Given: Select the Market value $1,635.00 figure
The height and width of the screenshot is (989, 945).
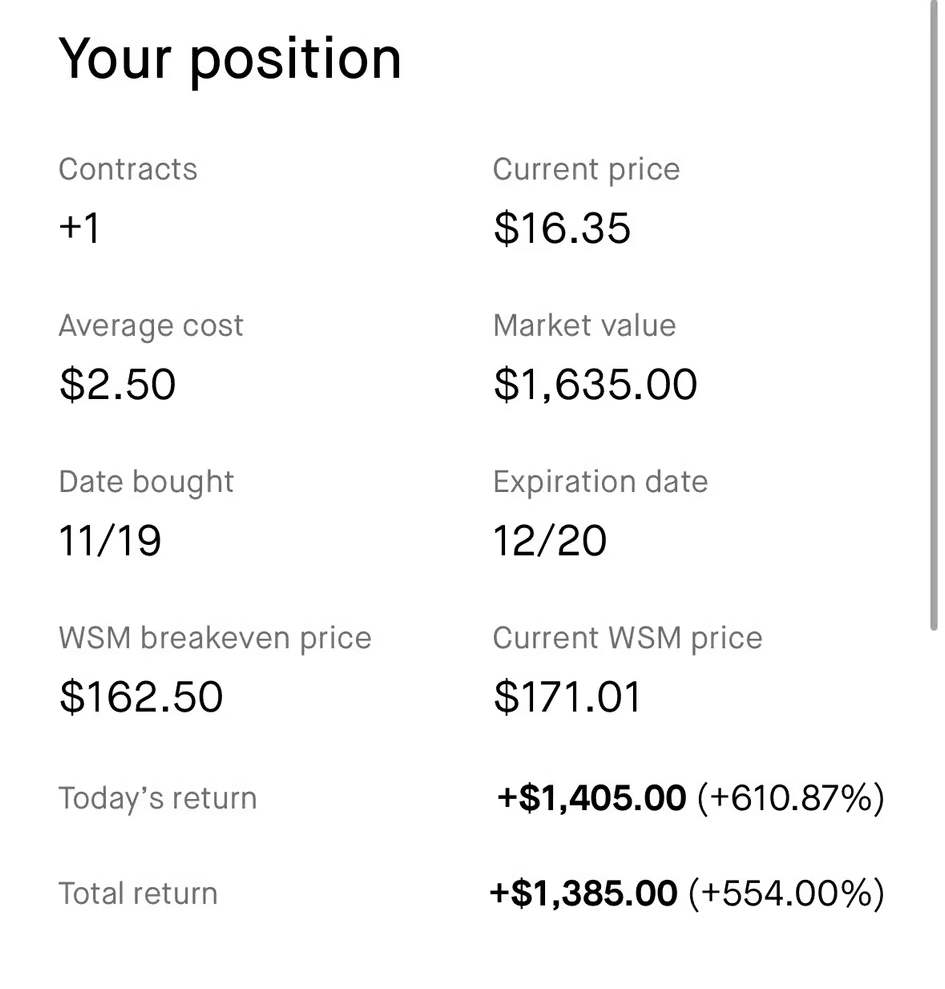Looking at the screenshot, I should coord(596,384).
